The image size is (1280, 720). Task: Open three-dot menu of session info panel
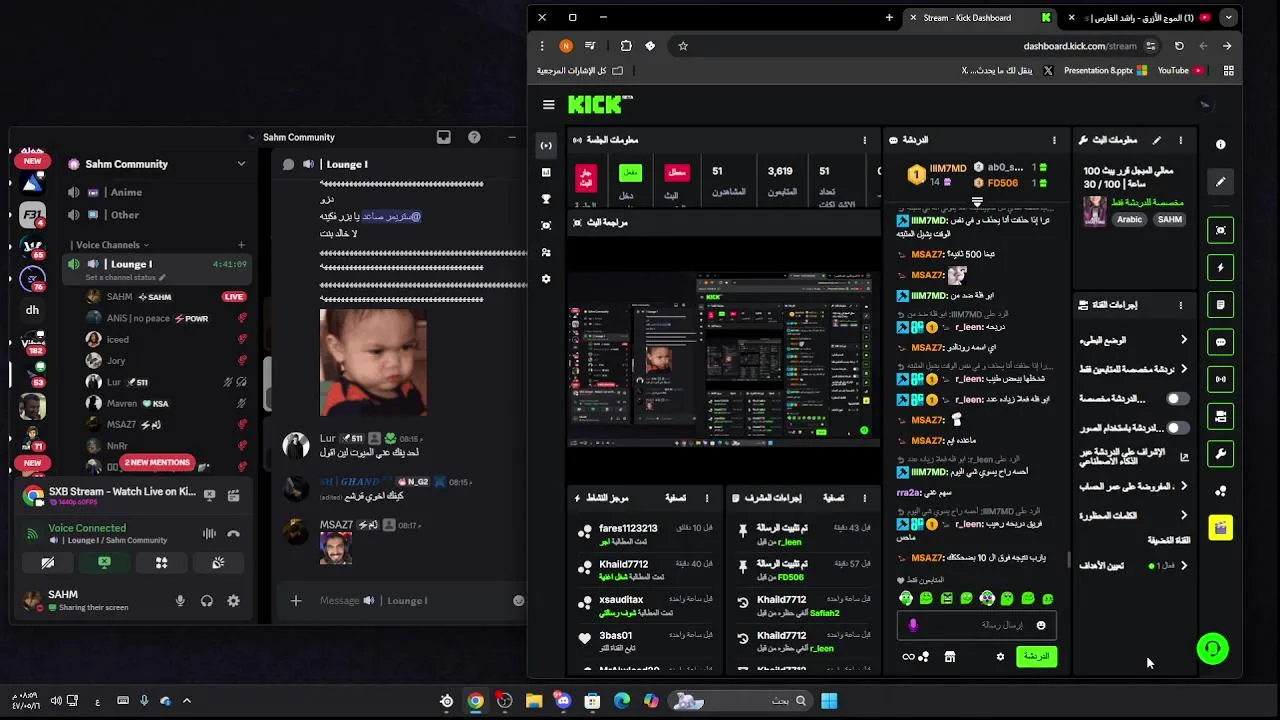865,140
